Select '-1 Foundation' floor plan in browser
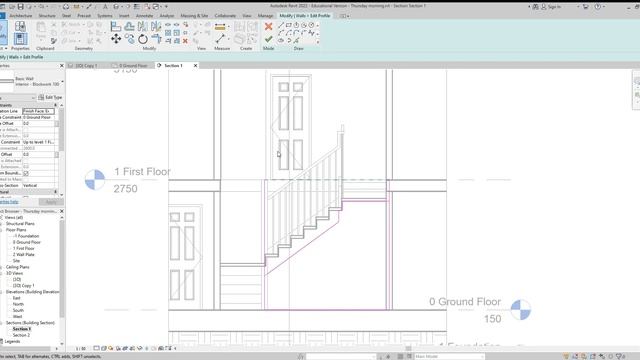The height and width of the screenshot is (360, 640). click(27, 236)
